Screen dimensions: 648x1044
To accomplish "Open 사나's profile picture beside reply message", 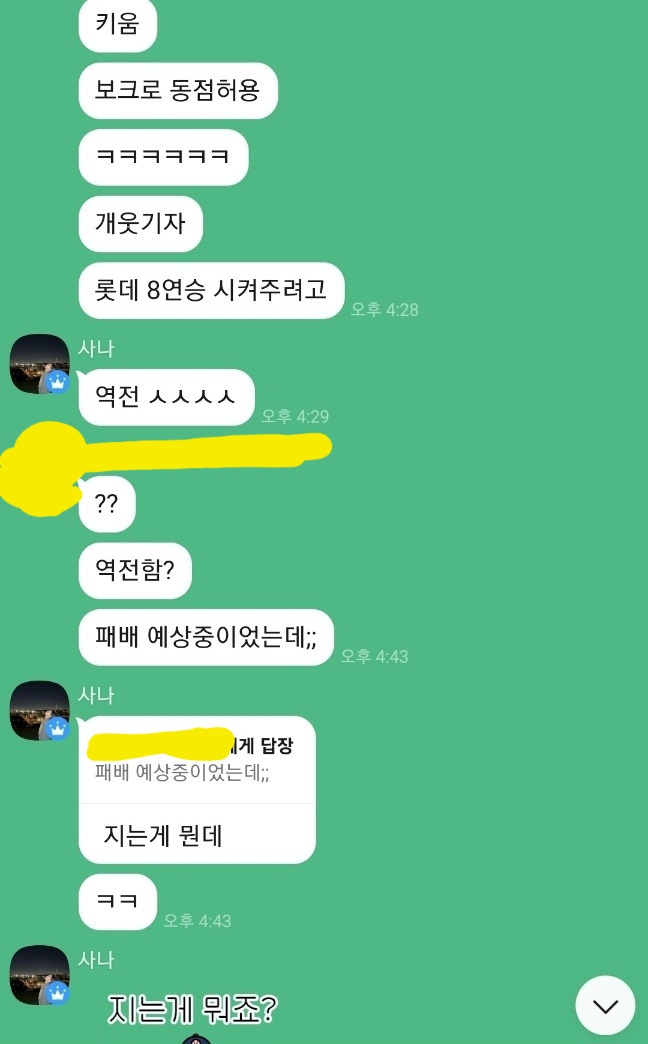I will tap(40, 710).
